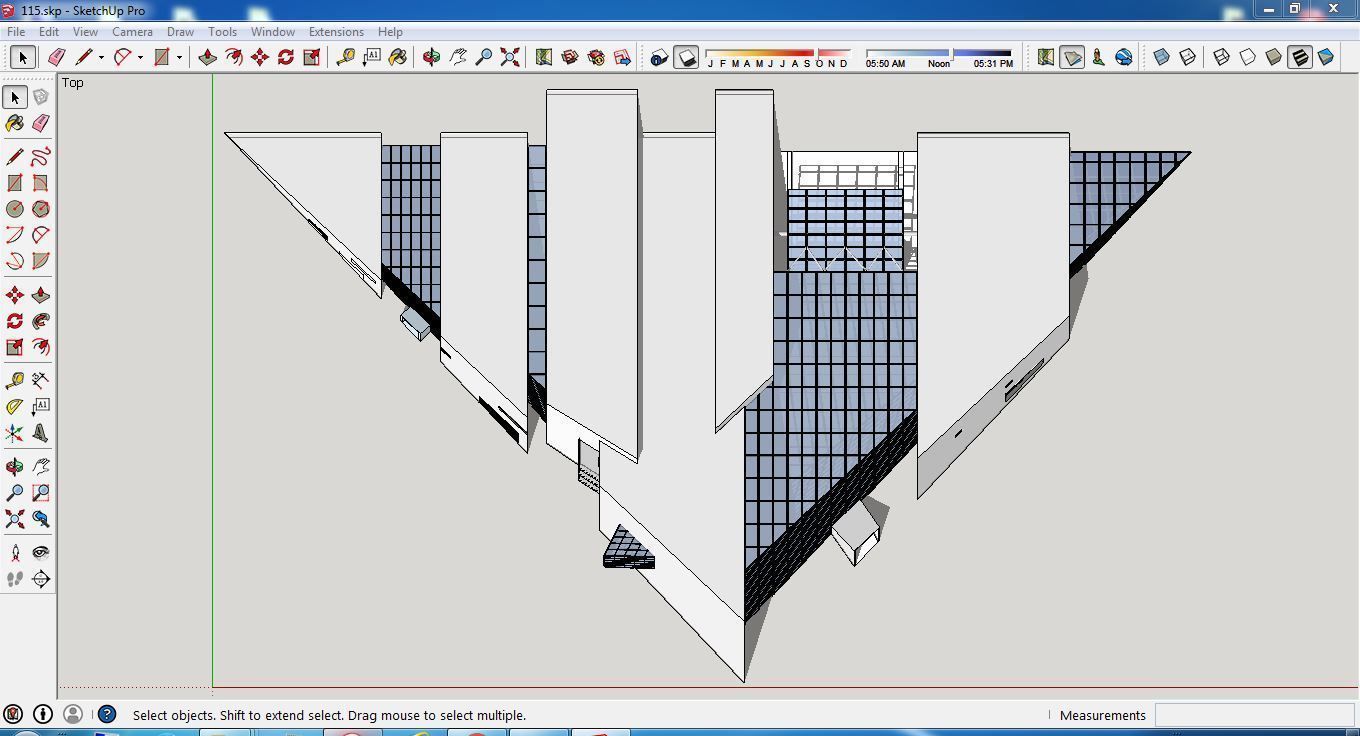Enable X-ray face style
The image size is (1360, 736).
[x=1161, y=58]
